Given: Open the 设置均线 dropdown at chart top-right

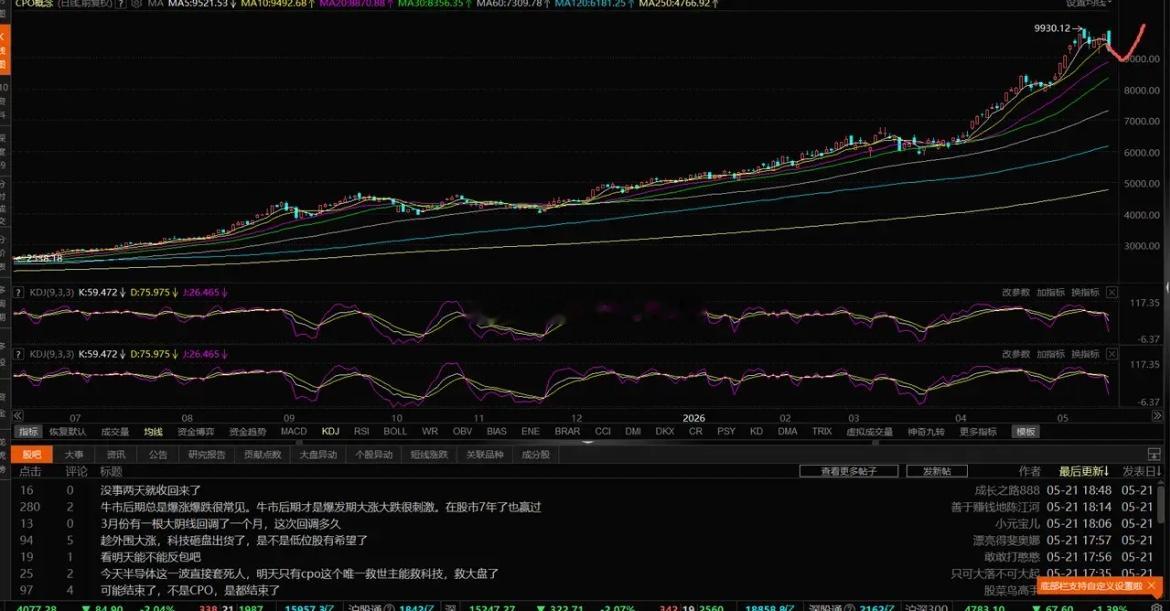Looking at the screenshot, I should pyautogui.click(x=1088, y=3).
